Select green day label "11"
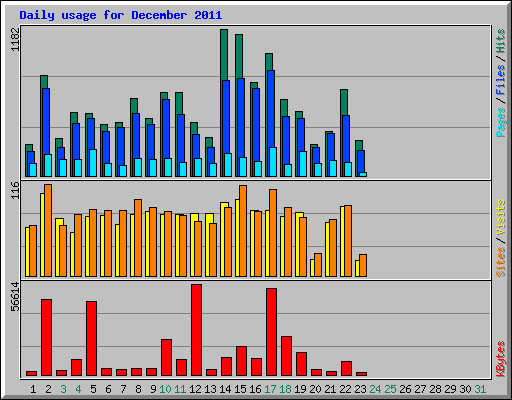Image resolution: width=512 pixels, height=400 pixels. click(180, 389)
